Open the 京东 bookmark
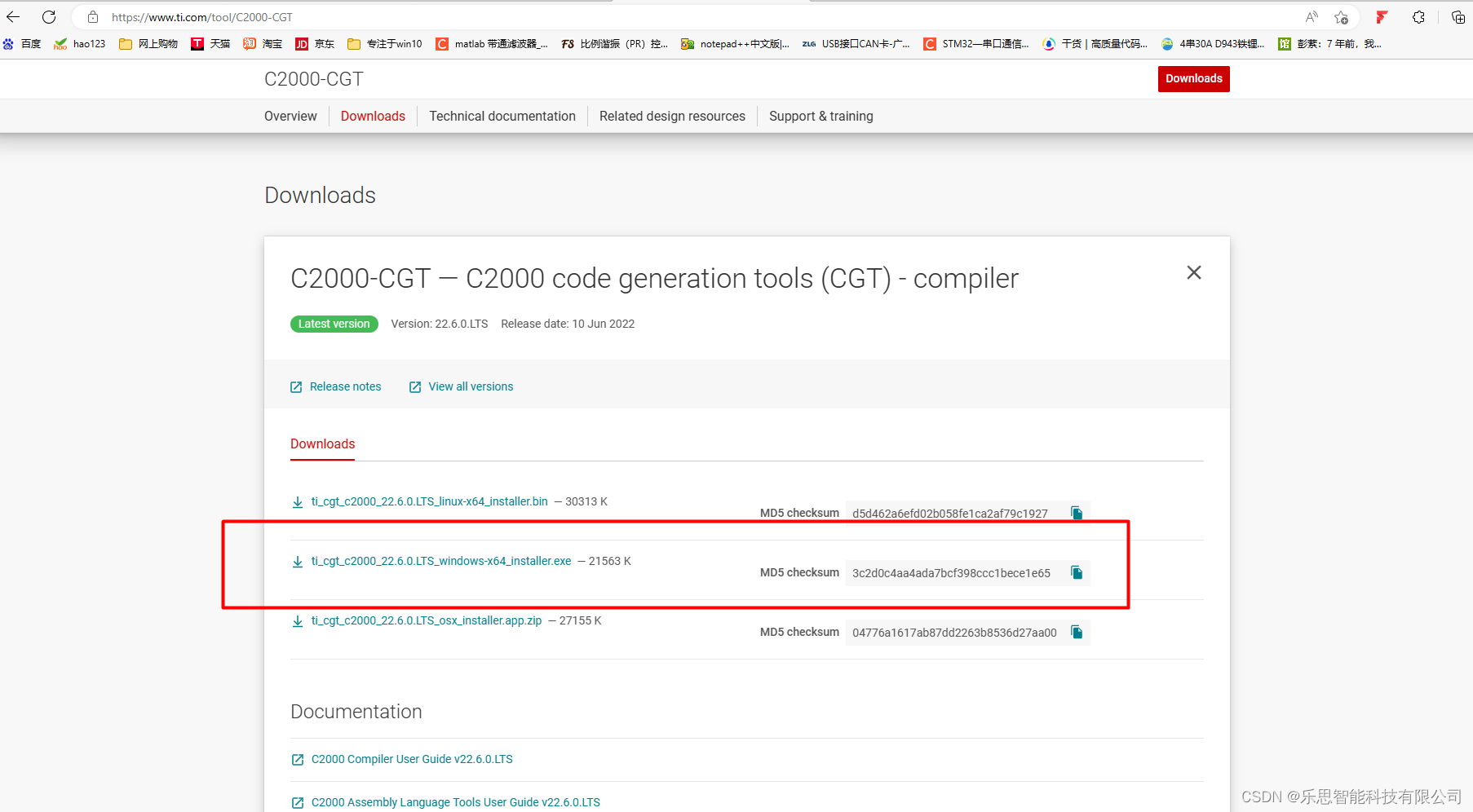Screen dimensions: 1473x812 315,44
